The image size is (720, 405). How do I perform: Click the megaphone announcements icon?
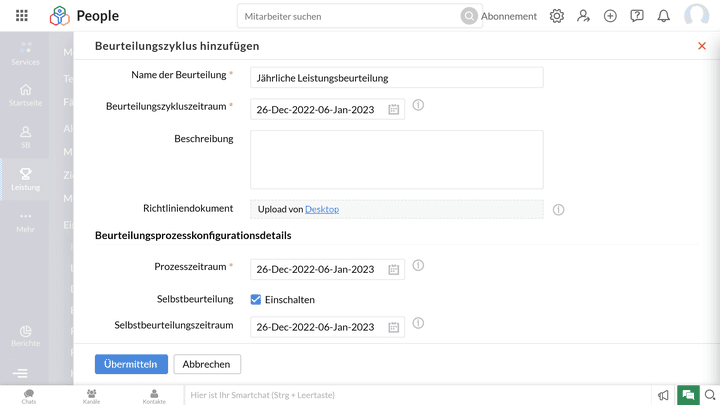click(x=664, y=395)
